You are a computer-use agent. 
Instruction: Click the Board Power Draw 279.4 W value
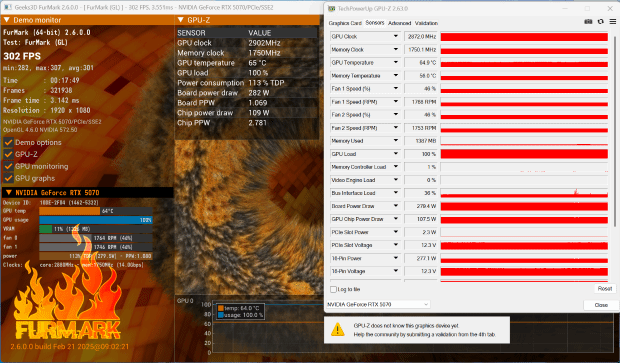coord(421,206)
